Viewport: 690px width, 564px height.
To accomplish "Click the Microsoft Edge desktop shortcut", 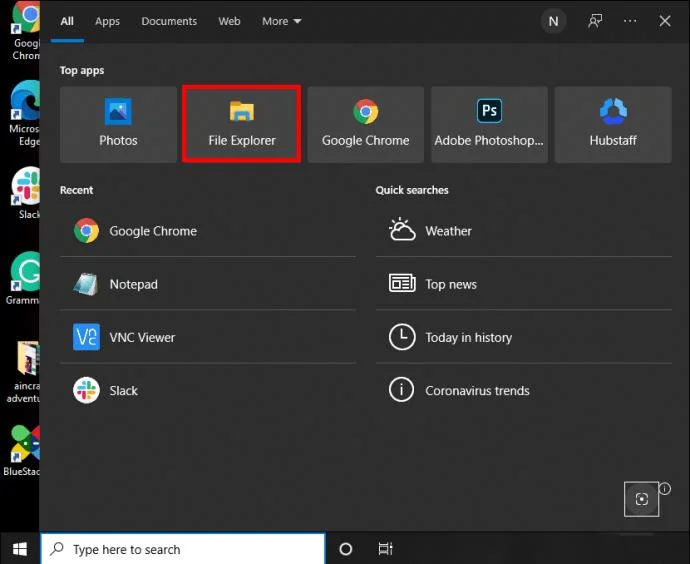I will pos(25,114).
